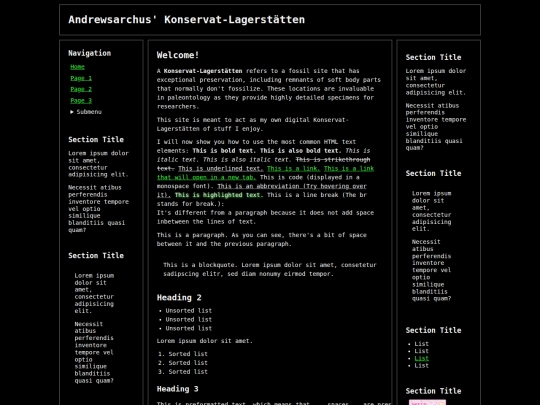Click the pink thumbnail image in right sidebar
540x405 pixels.
click(427, 402)
